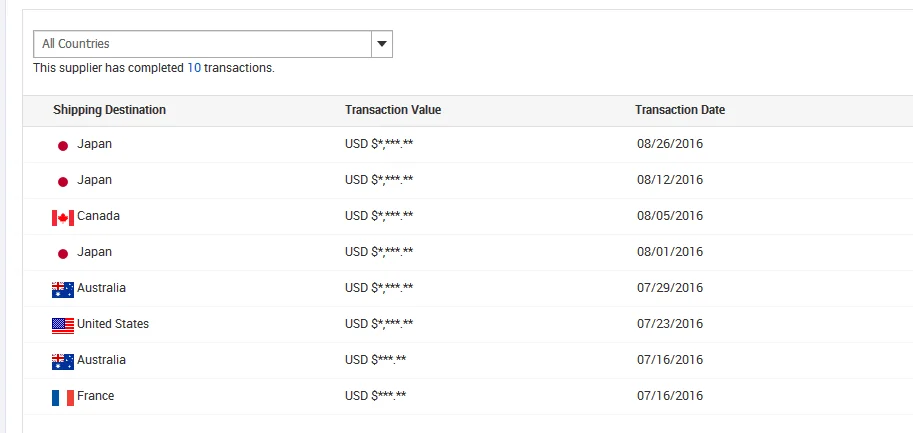Click the Japan flag in the 08/12/2016 row
913x433 pixels.
pos(63,181)
